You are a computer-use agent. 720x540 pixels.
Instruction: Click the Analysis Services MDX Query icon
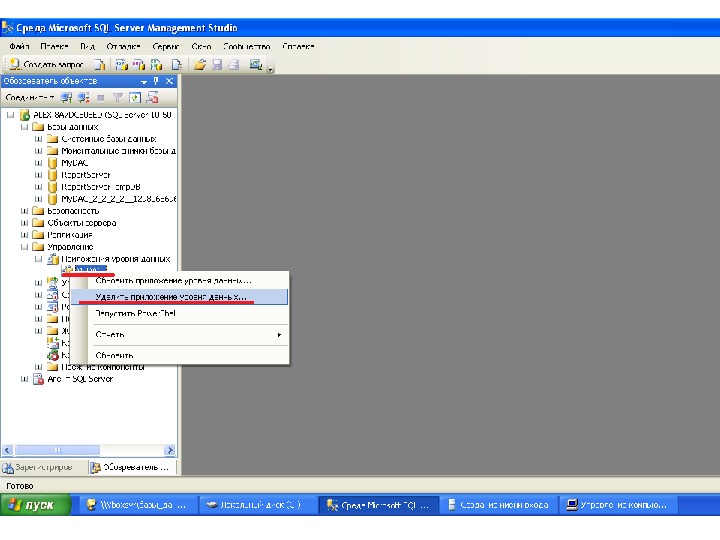coord(122,65)
